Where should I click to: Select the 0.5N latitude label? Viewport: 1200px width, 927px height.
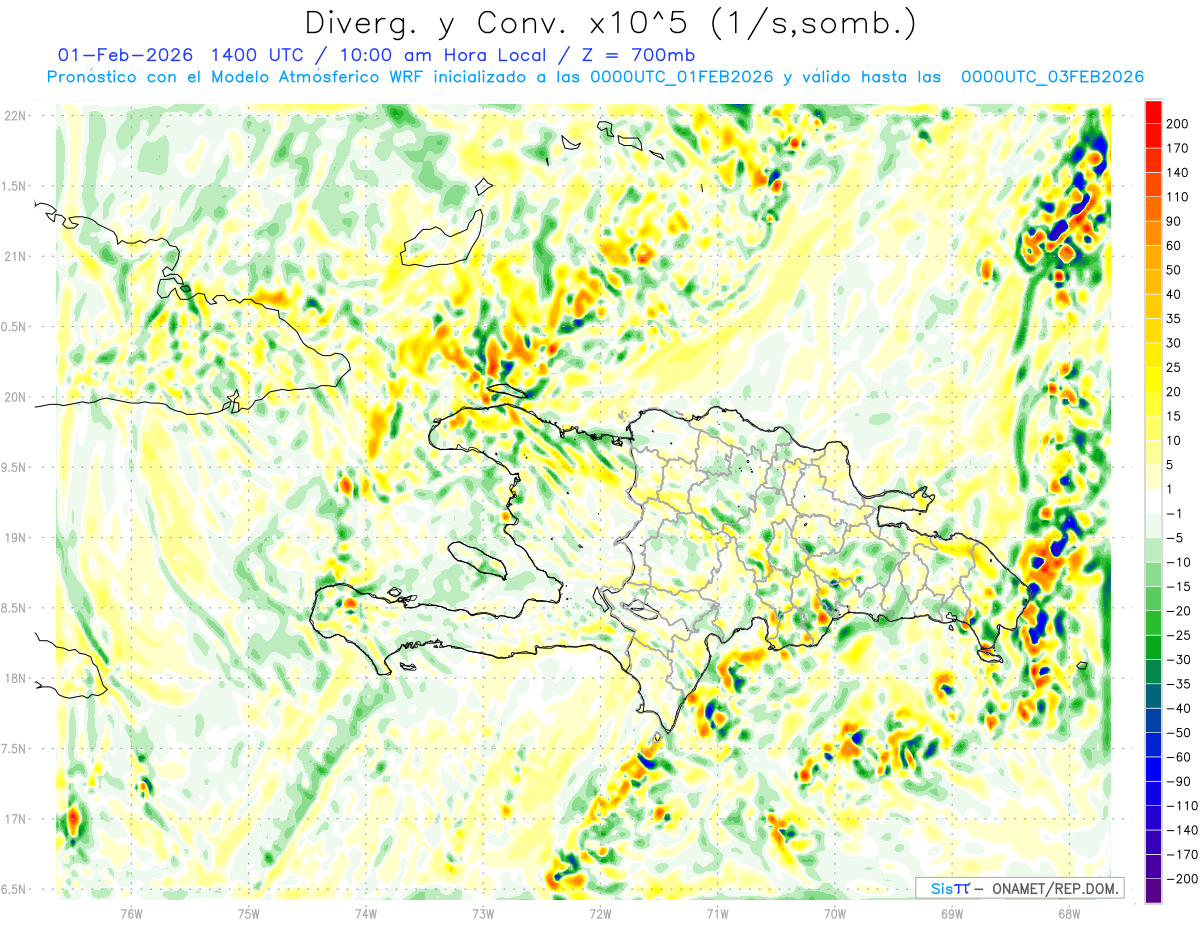15,327
